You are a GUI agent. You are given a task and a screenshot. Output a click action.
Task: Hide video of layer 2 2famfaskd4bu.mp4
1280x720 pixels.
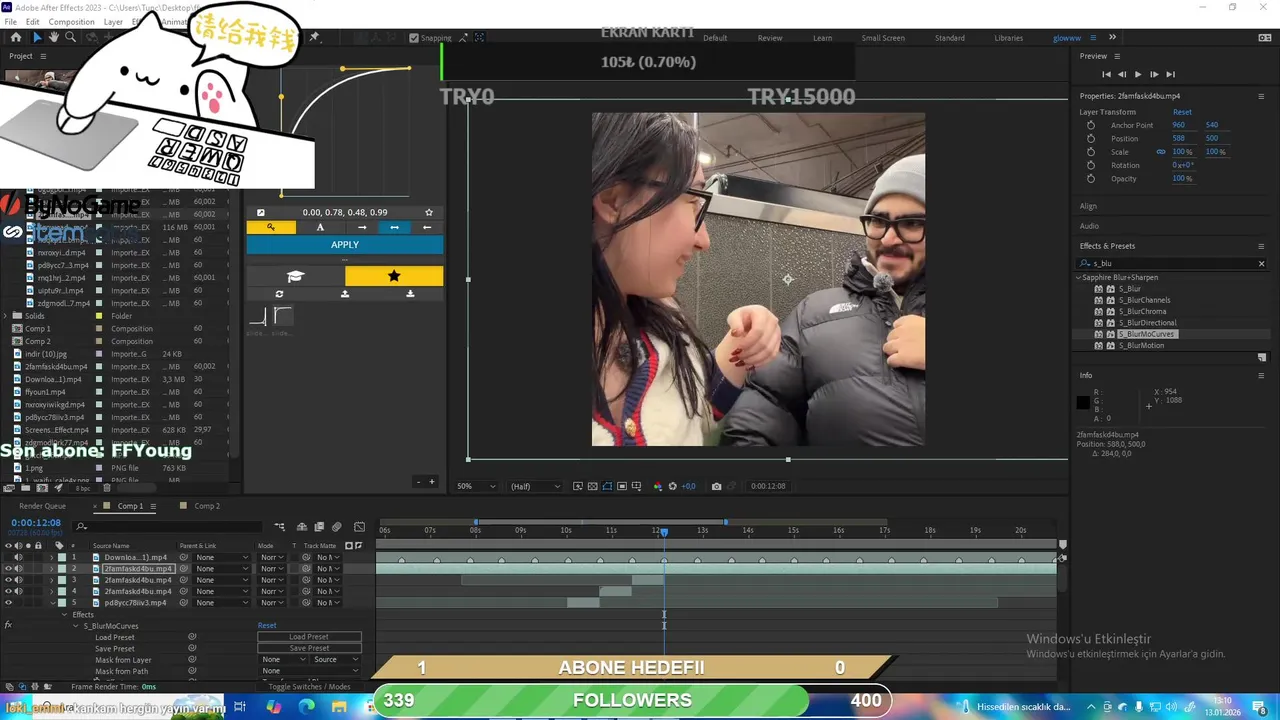click(x=9, y=568)
